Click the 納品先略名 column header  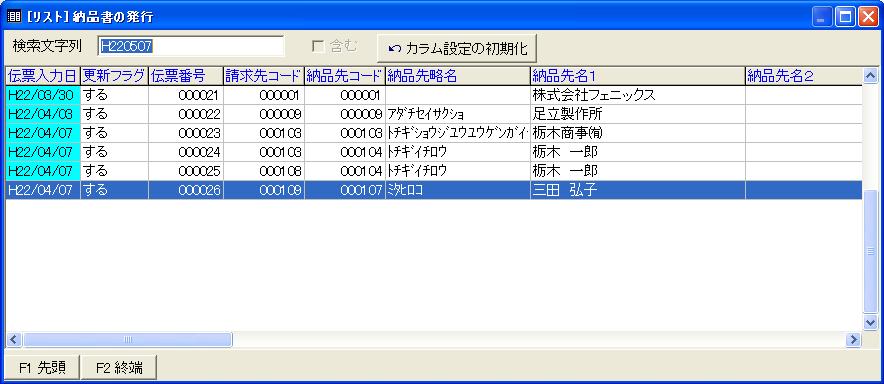click(458, 76)
